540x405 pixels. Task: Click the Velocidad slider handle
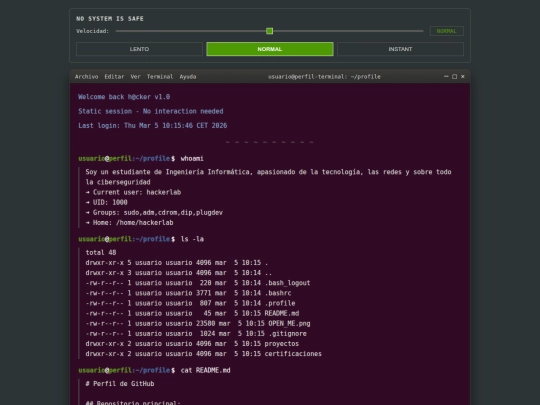(x=270, y=31)
